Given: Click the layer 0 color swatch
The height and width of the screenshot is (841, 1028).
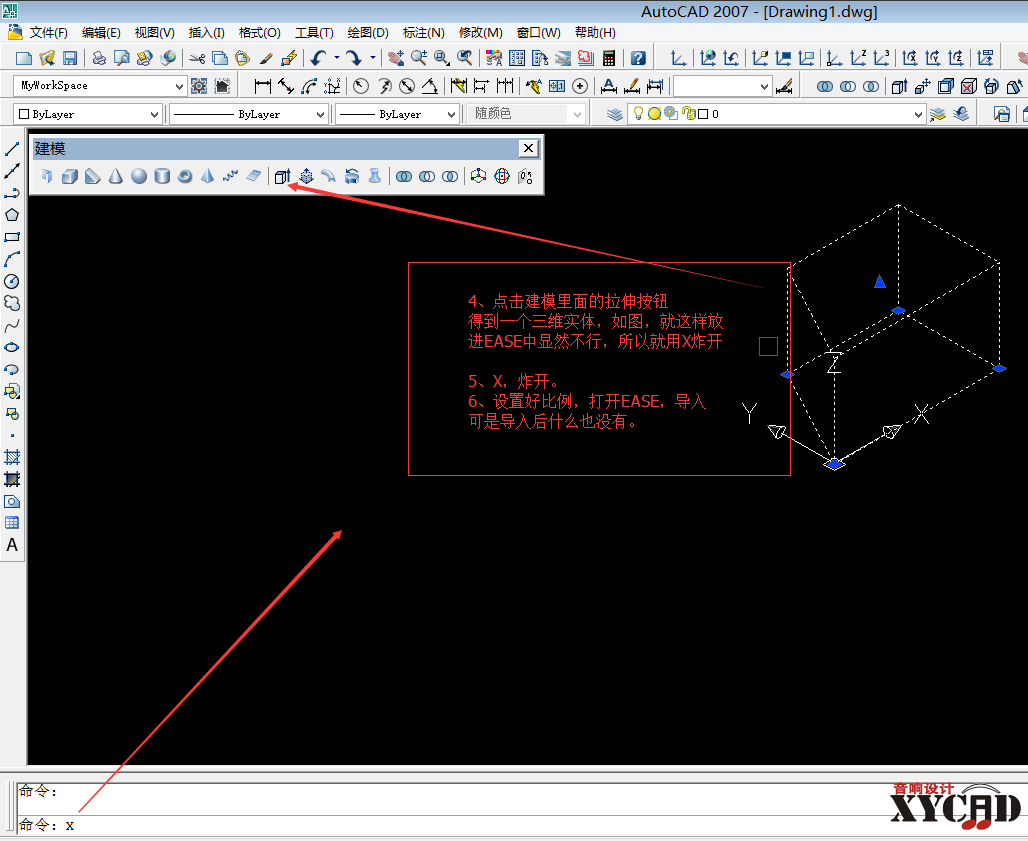Looking at the screenshot, I should (x=703, y=114).
